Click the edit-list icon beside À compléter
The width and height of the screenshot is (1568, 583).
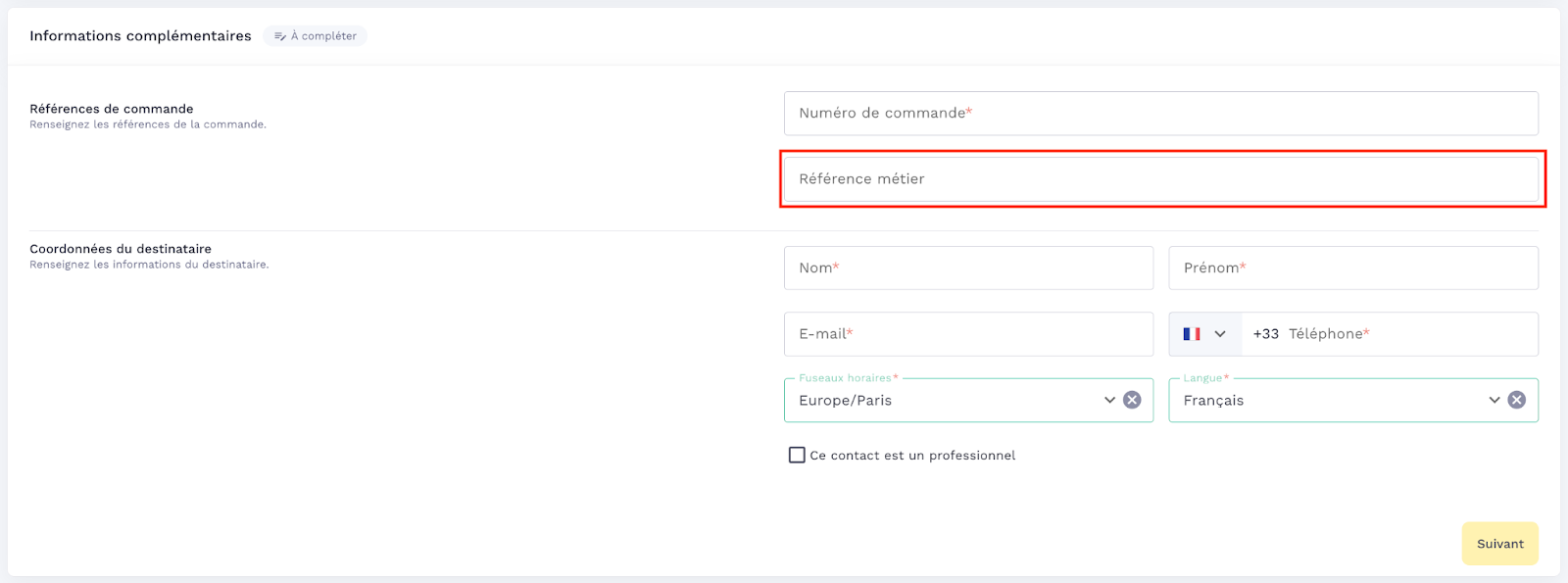coord(280,36)
